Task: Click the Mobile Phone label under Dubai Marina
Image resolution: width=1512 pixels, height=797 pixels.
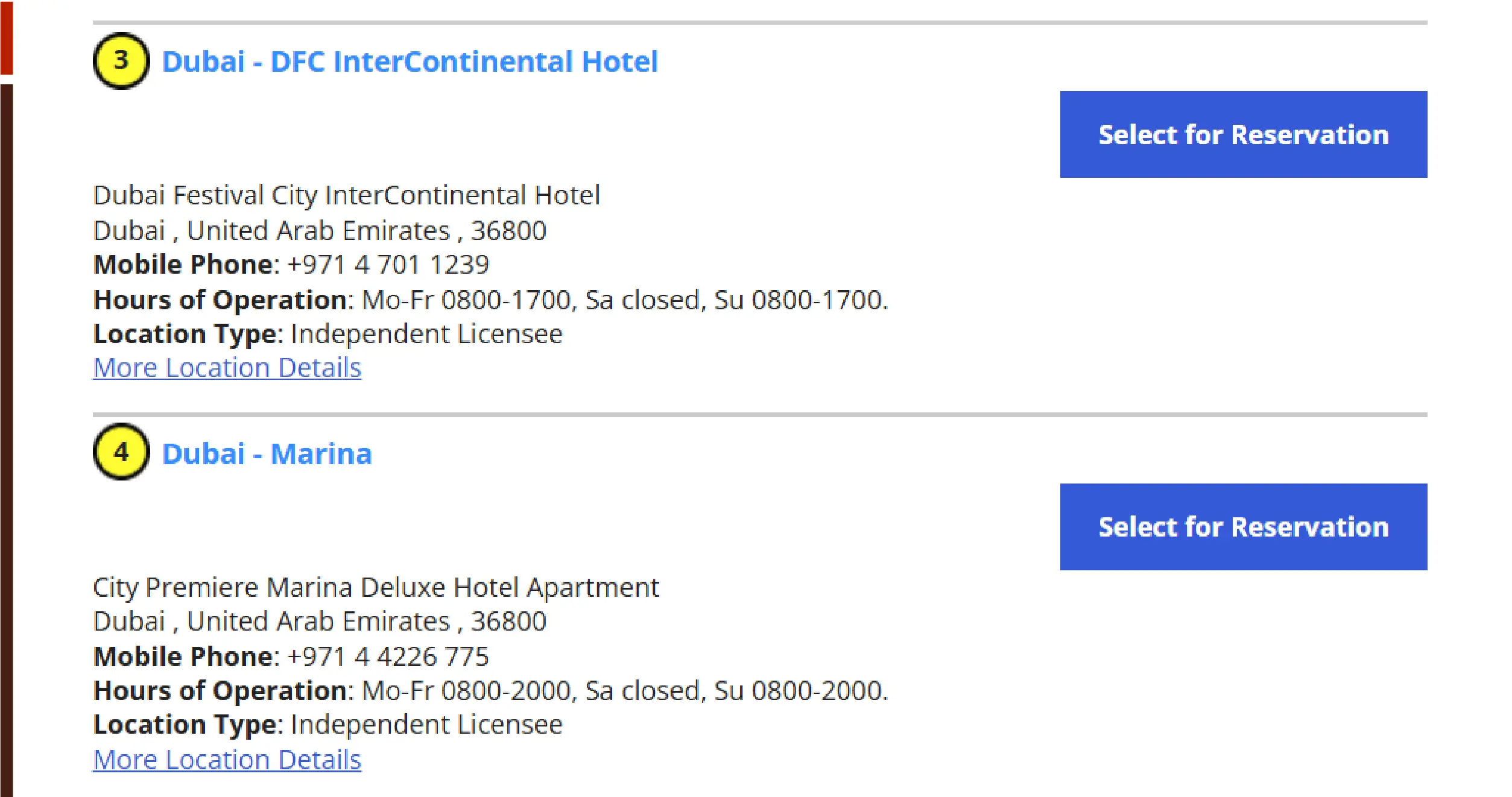Action: click(x=184, y=657)
